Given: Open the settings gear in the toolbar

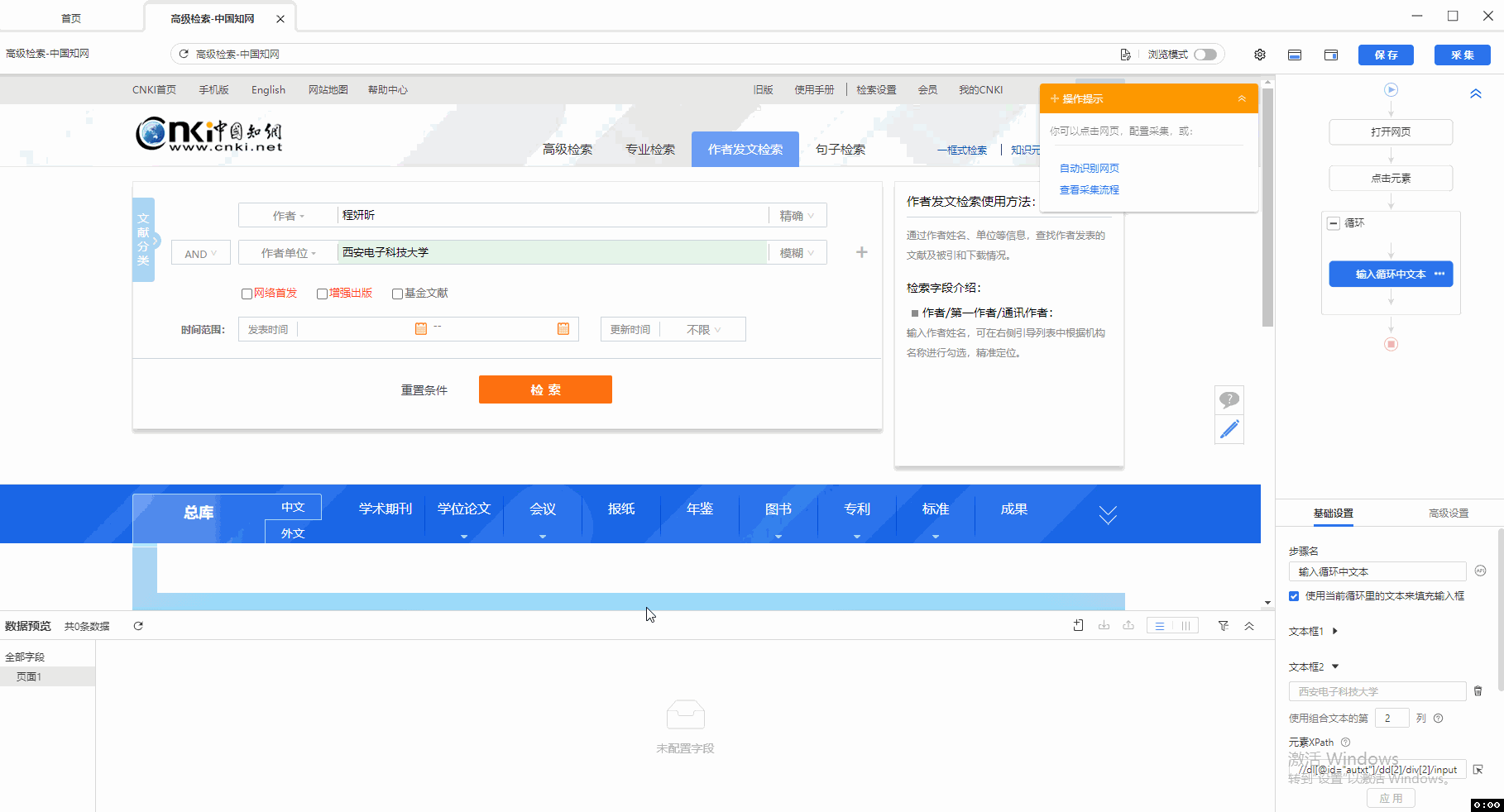Looking at the screenshot, I should pos(1259,55).
